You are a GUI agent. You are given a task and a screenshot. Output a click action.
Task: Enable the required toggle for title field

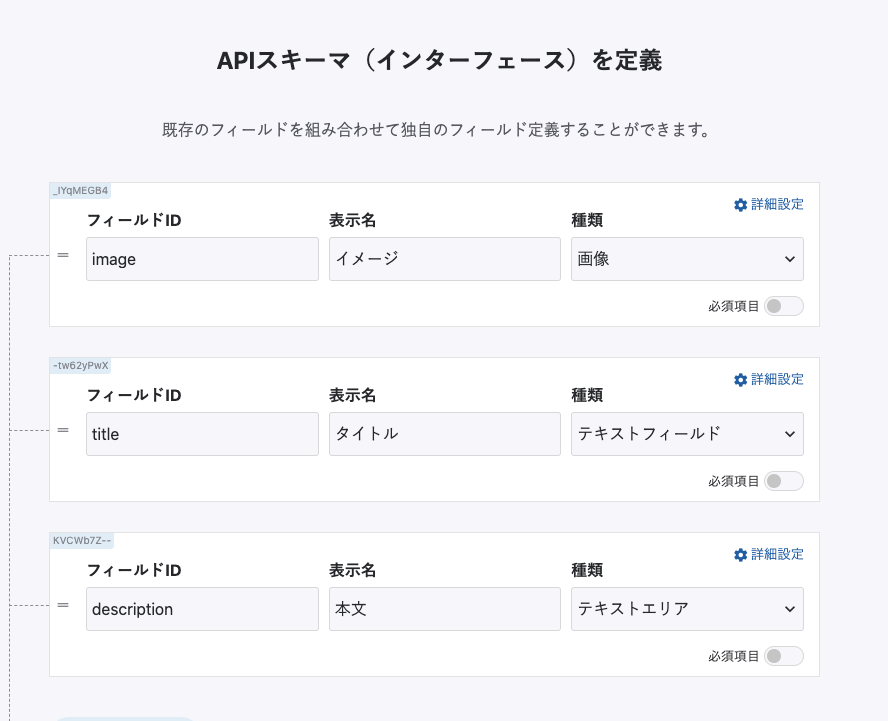tap(783, 481)
